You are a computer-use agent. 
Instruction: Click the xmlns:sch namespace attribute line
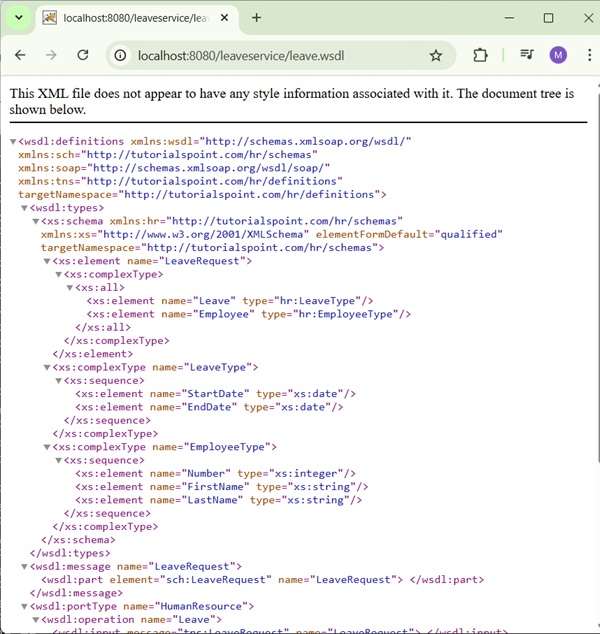coord(168,154)
